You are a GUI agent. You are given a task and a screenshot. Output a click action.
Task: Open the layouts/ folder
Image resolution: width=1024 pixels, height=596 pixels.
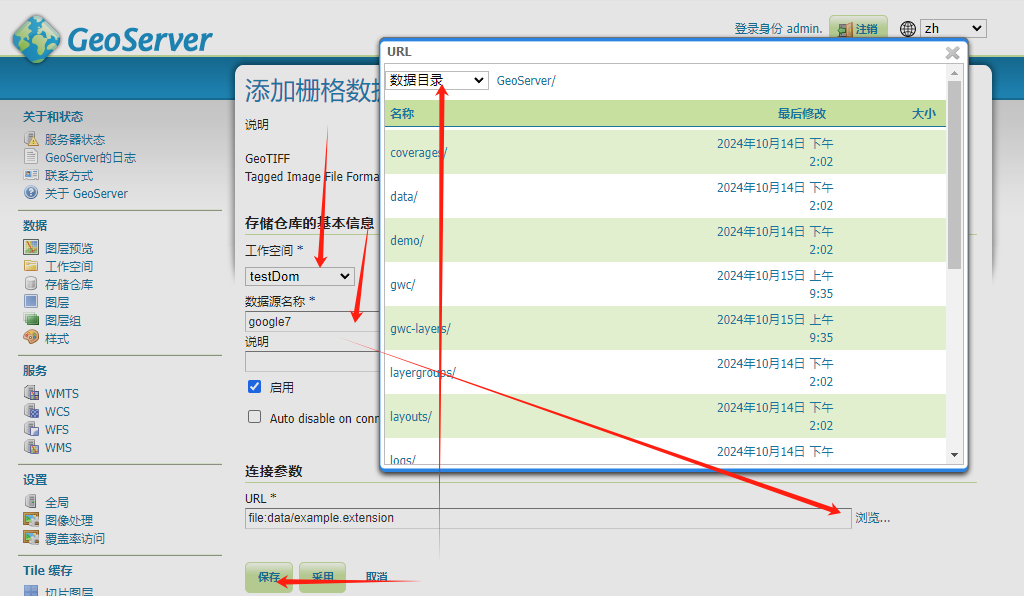411,416
